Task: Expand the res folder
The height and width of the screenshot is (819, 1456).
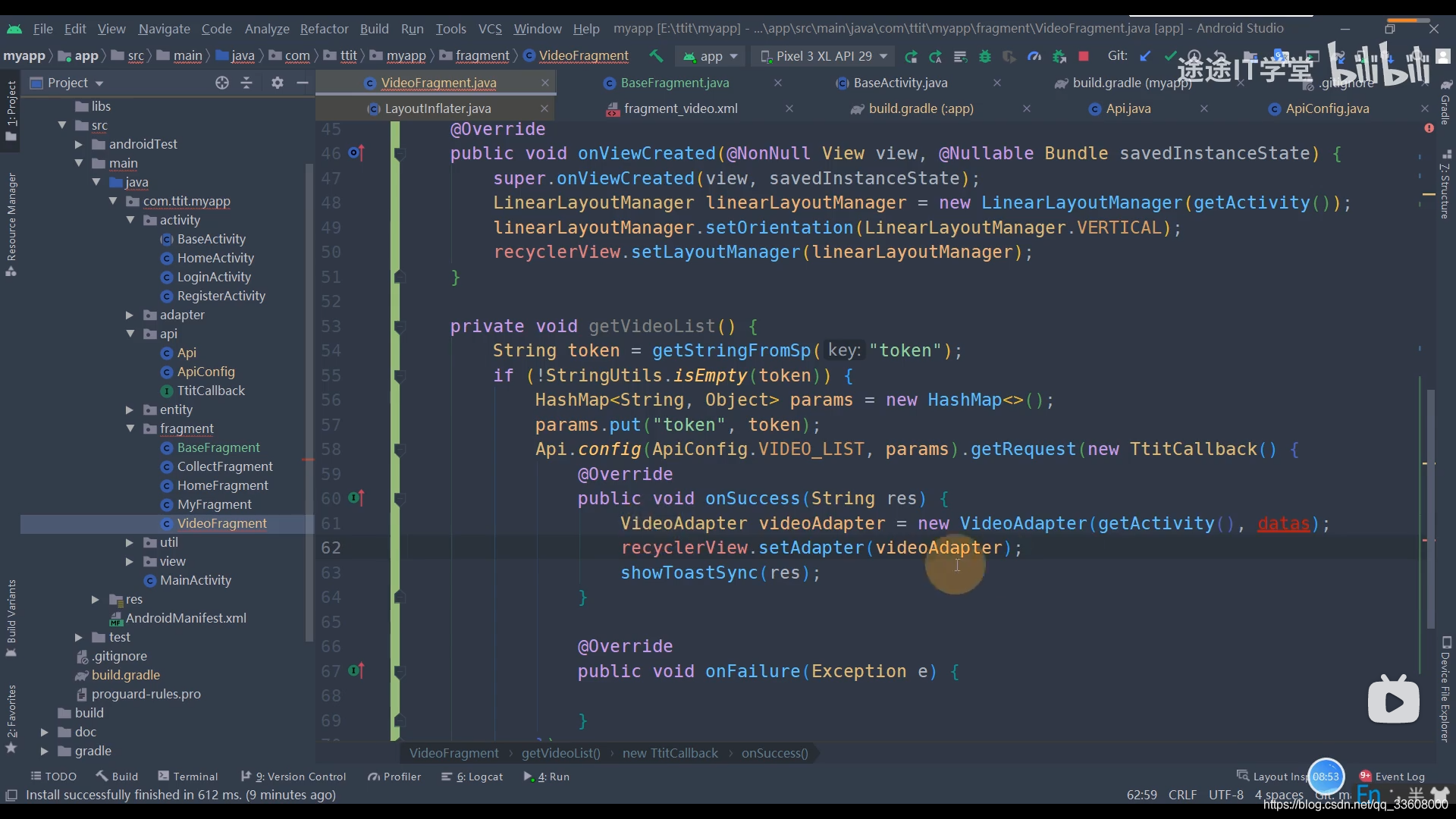Action: click(x=96, y=599)
